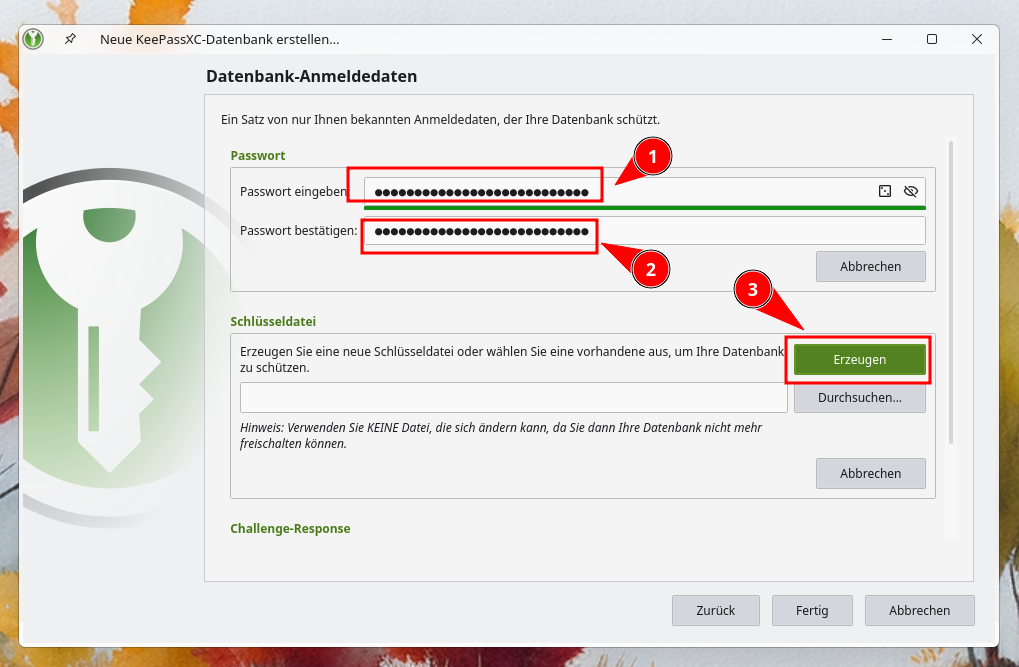
Task: Pin the window with the pushpin icon
Action: click(70, 39)
